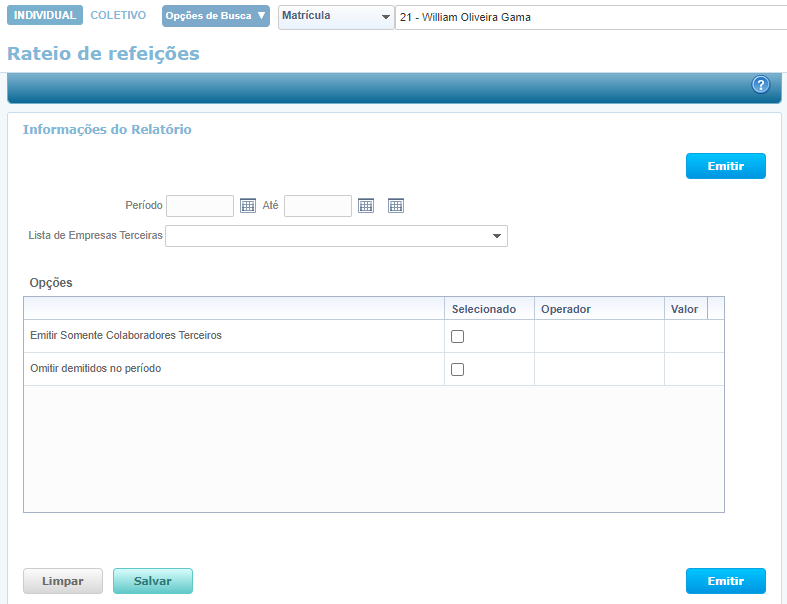Screen dimensions: 787x604
Task: Click the William Oliveira Gama search field
Action: tap(590, 18)
